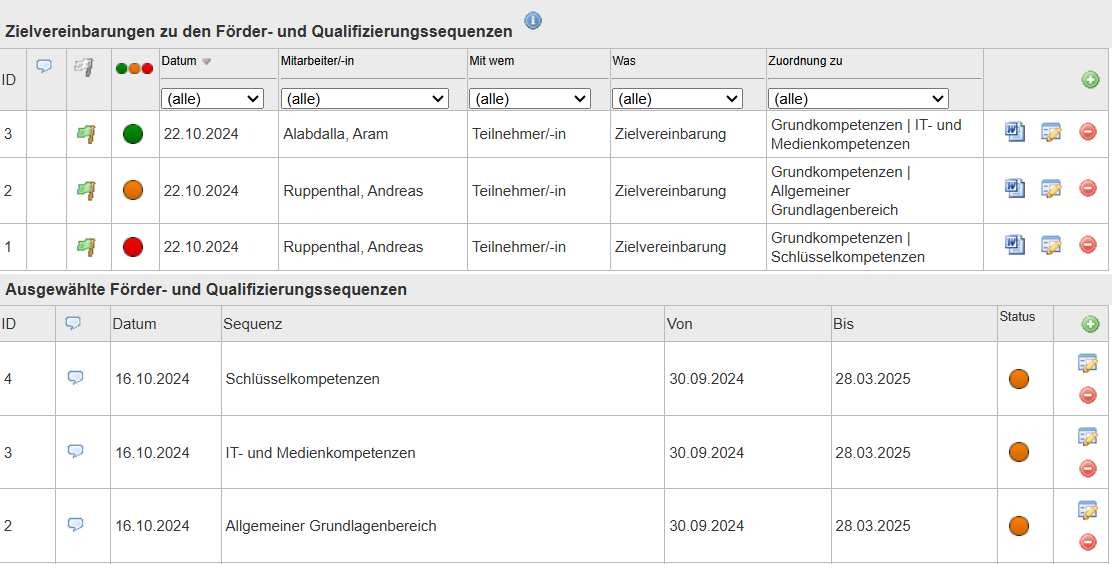The height and width of the screenshot is (564, 1112).
Task: Edit the IT- und Medienkompetenzen sequence entry
Action: (1088, 436)
